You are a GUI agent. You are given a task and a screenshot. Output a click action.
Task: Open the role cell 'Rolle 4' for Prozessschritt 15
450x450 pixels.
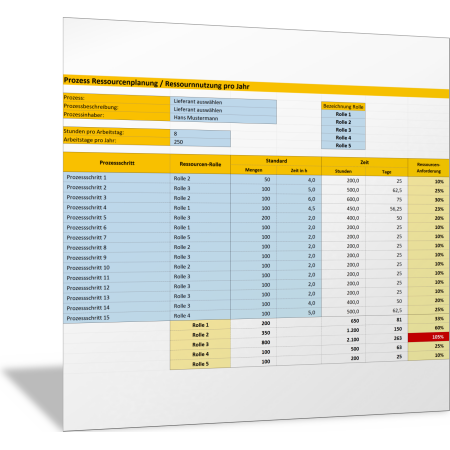(200, 316)
